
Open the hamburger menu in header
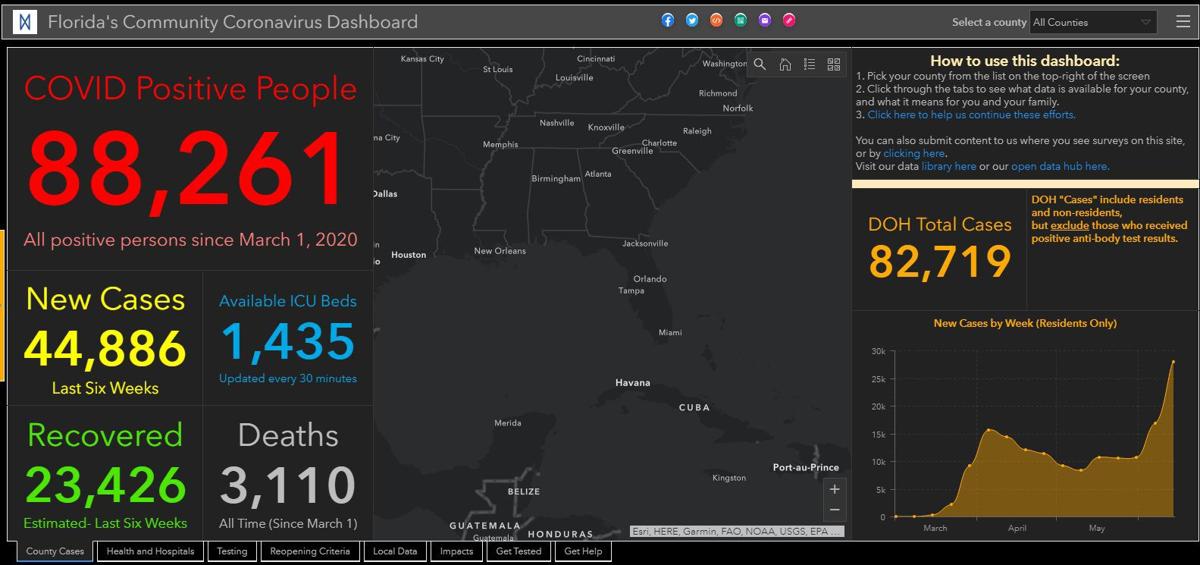1182,21
